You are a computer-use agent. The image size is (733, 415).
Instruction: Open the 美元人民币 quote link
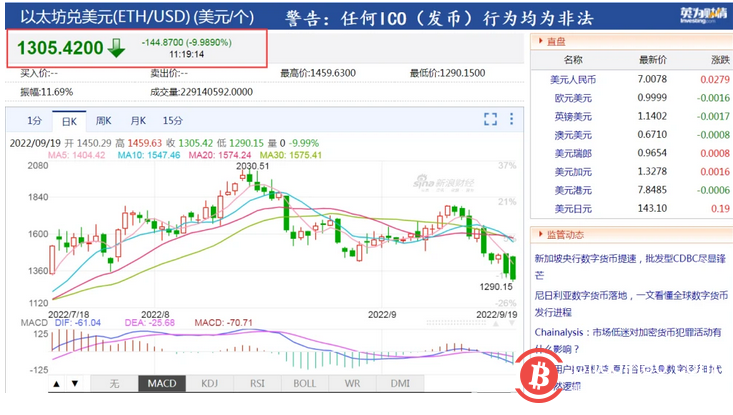tap(573, 79)
